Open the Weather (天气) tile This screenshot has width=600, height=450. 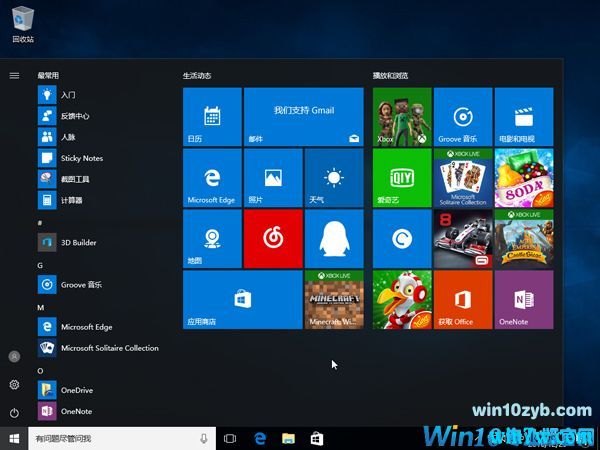click(x=334, y=178)
